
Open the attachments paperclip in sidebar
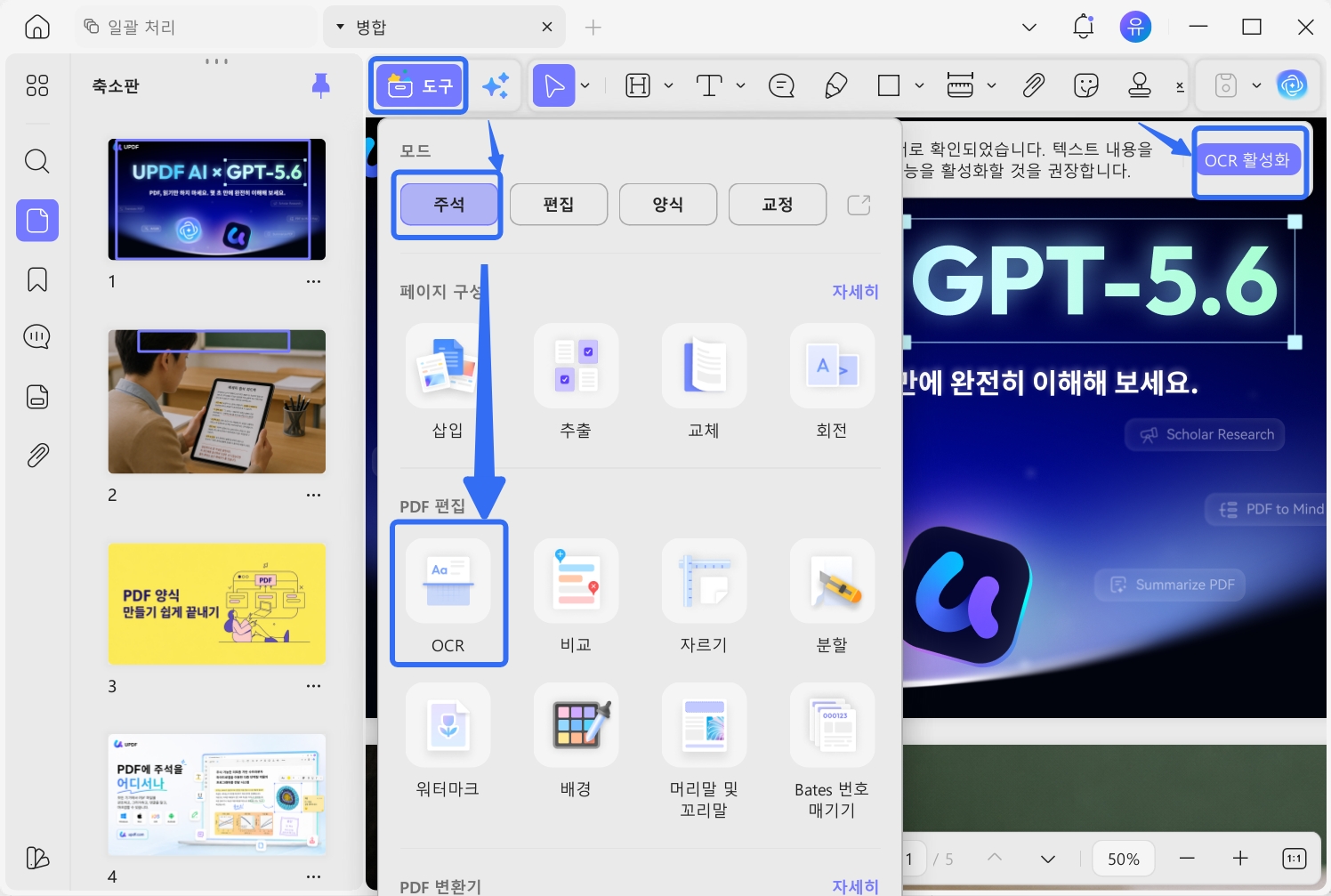click(37, 456)
